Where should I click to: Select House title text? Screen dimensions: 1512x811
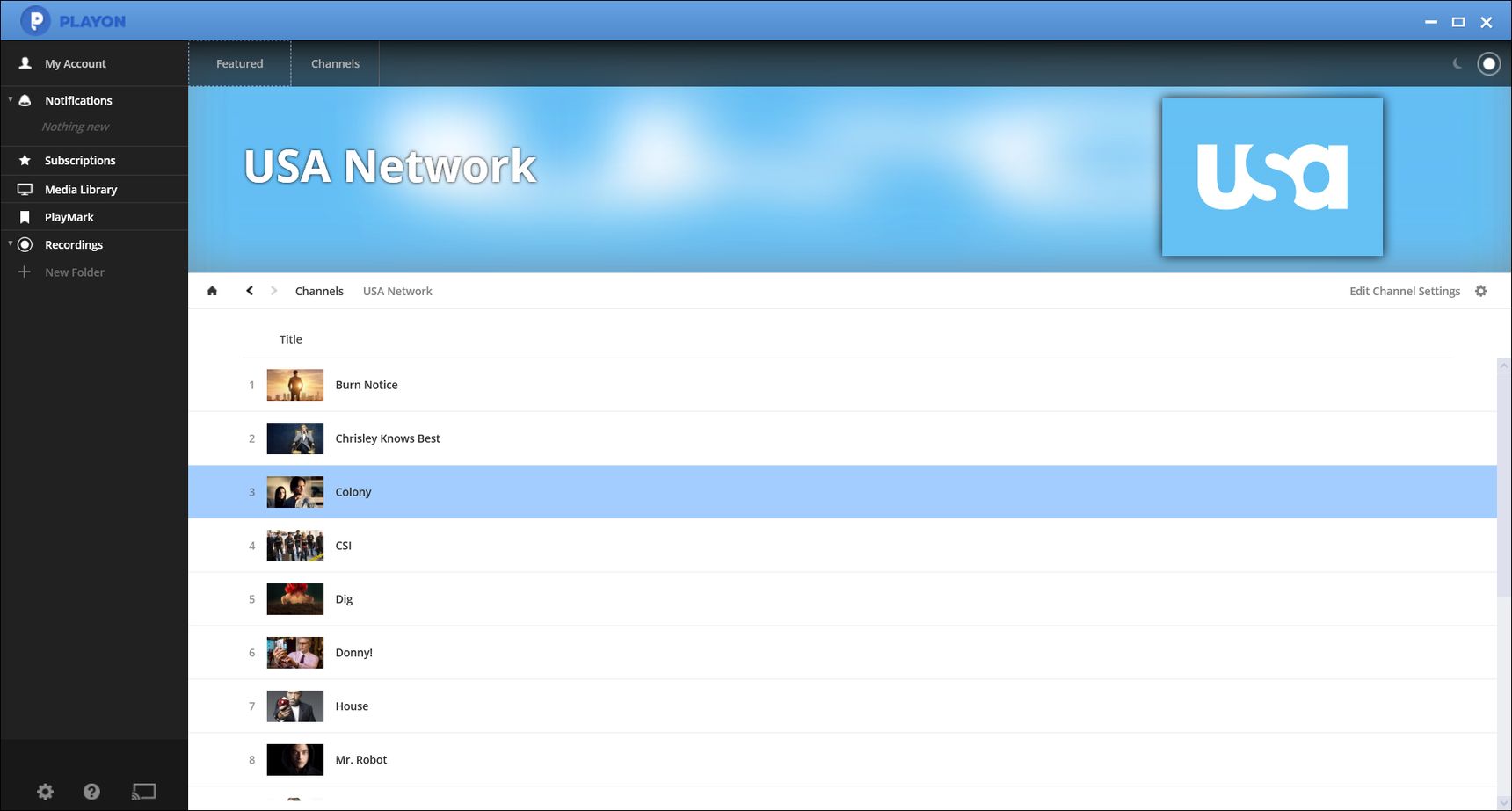352,706
